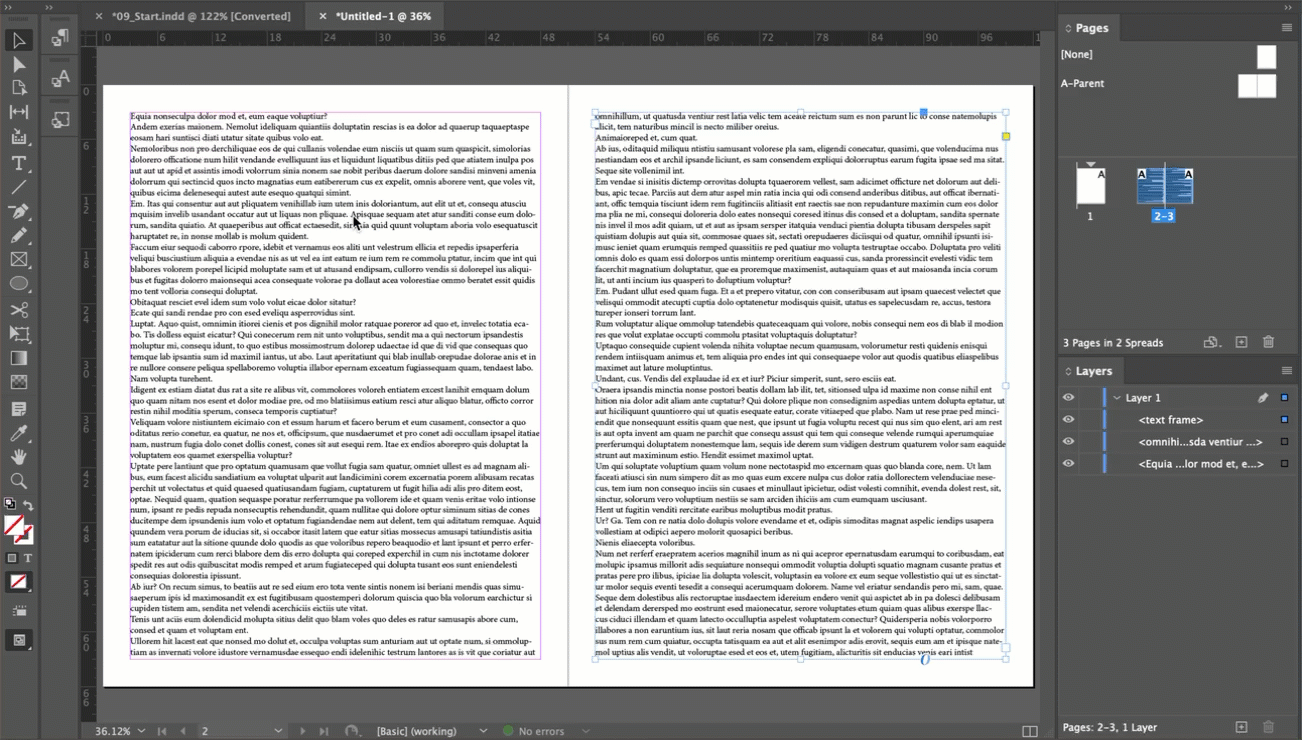Screen dimensions: 1302x740
Task: Select the Line tool
Action: (18, 186)
